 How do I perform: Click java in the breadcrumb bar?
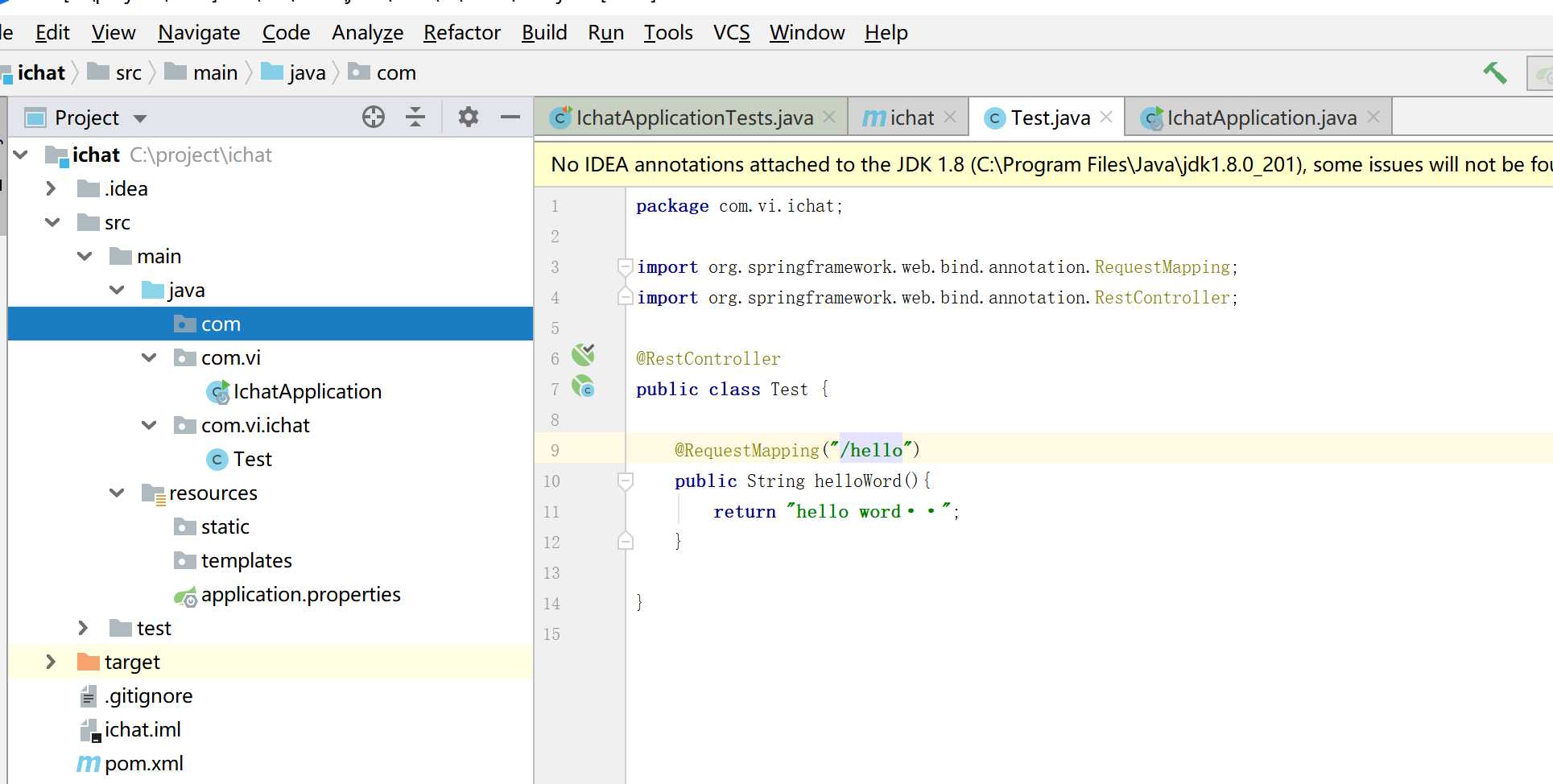(x=294, y=72)
